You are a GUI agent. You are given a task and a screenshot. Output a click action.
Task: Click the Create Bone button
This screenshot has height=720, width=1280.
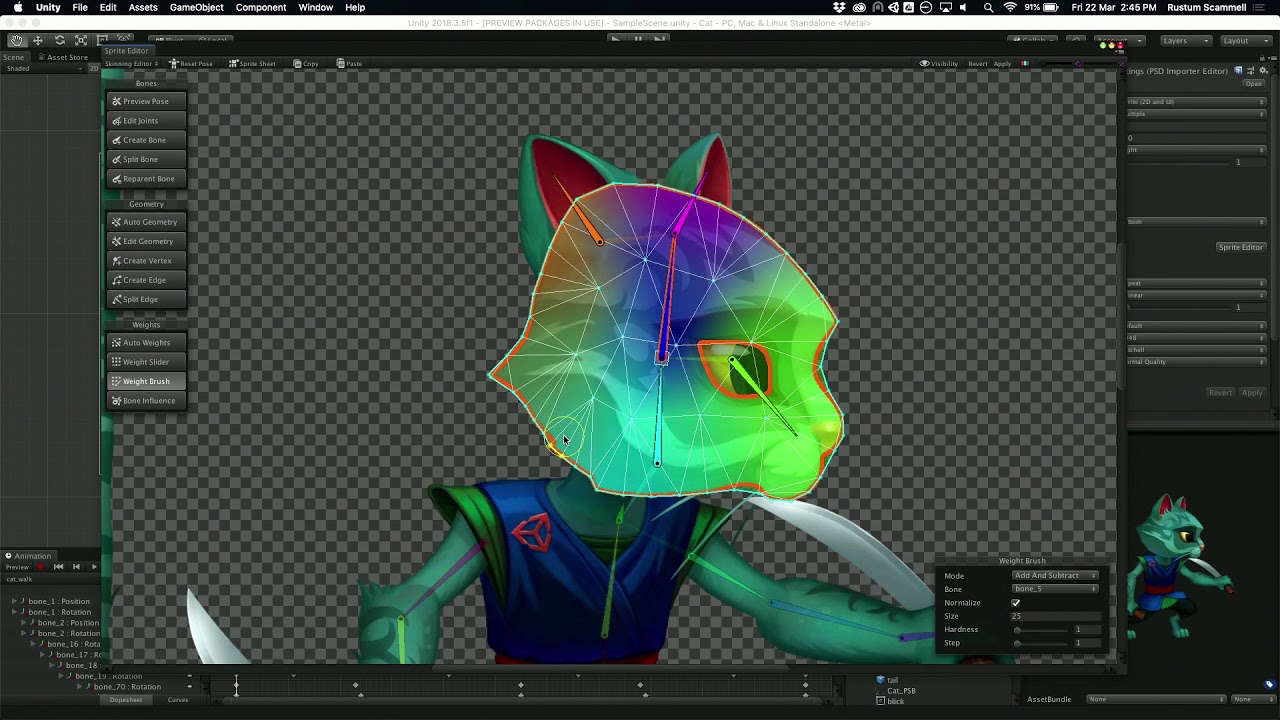pyautogui.click(x=145, y=140)
